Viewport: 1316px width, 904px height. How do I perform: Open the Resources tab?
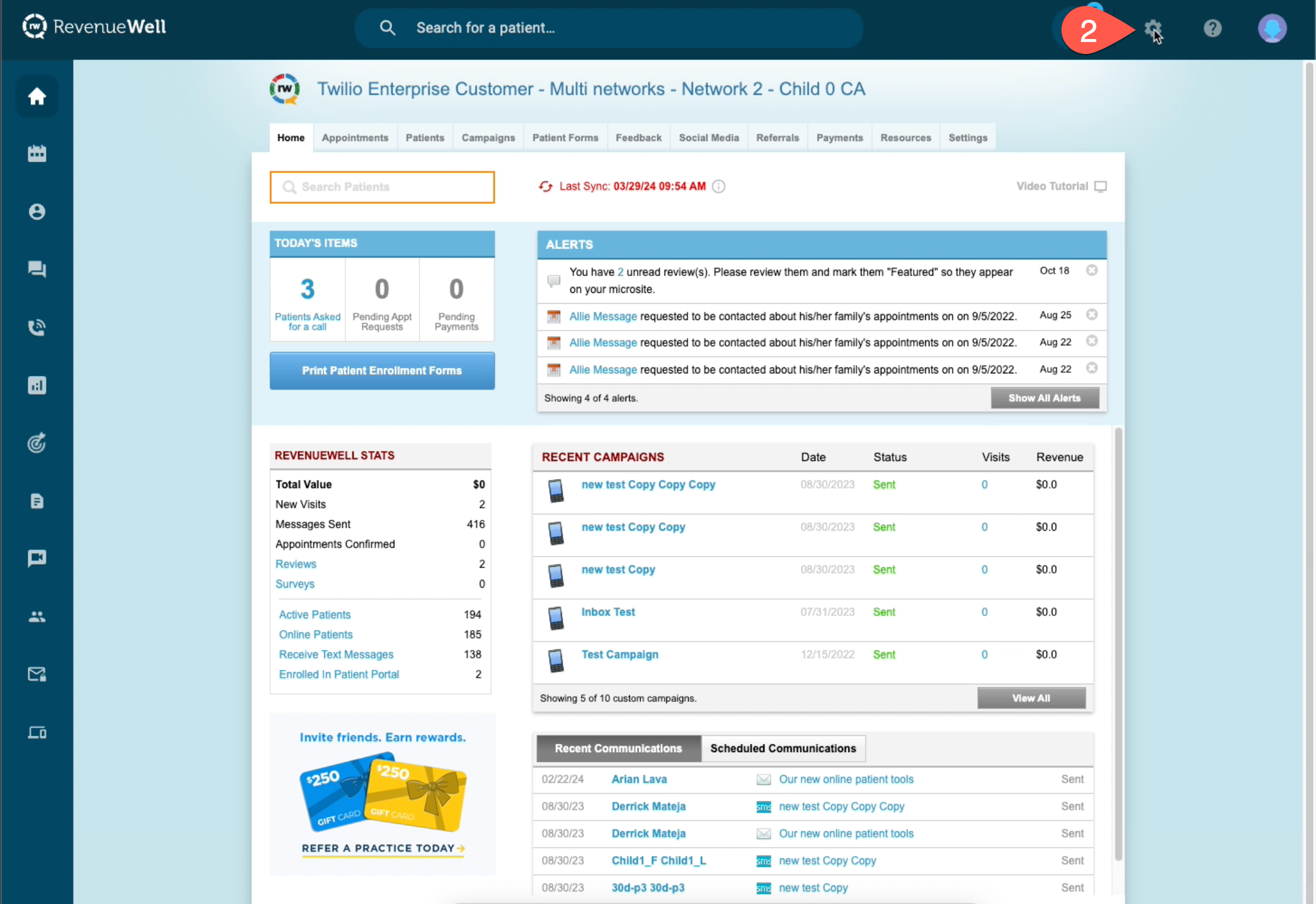[x=905, y=137]
